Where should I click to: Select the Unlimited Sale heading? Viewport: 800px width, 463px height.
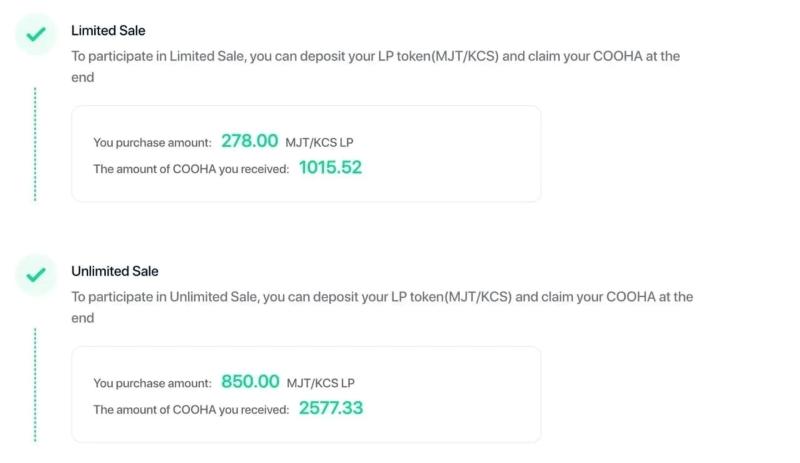(x=115, y=271)
